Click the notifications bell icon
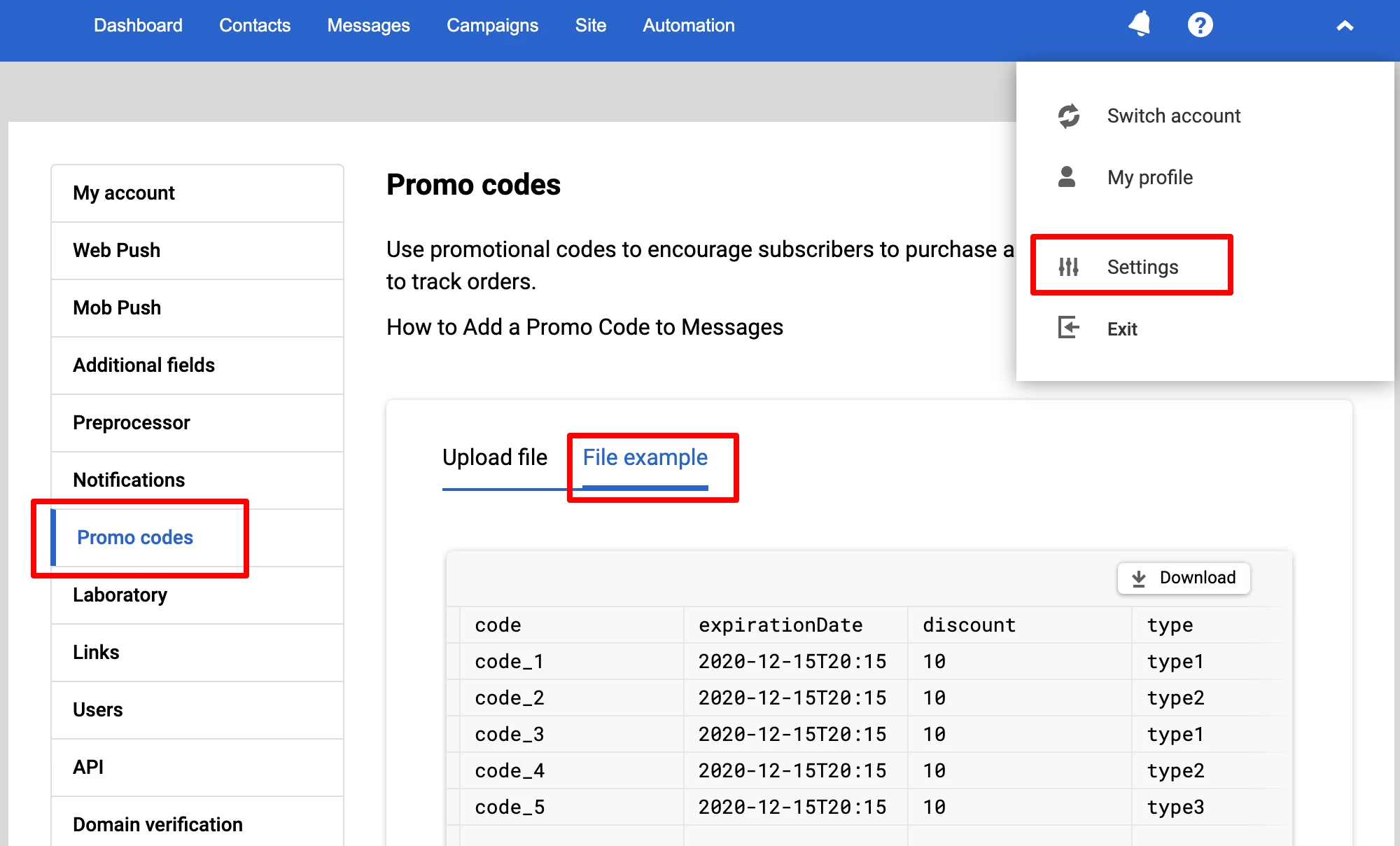Viewport: 1400px width, 846px height. 1140,25
